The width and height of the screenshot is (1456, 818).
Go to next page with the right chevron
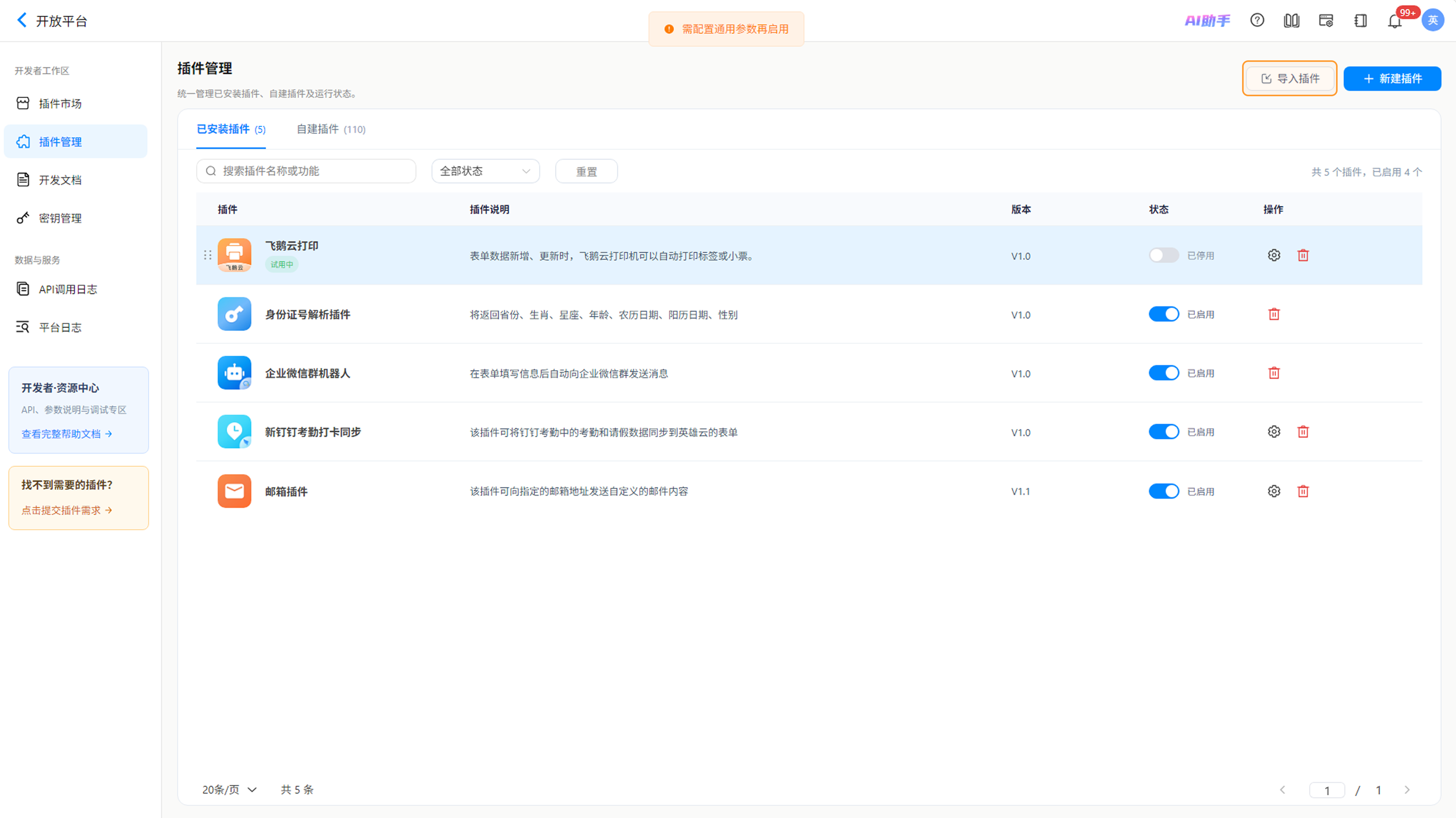click(1407, 790)
